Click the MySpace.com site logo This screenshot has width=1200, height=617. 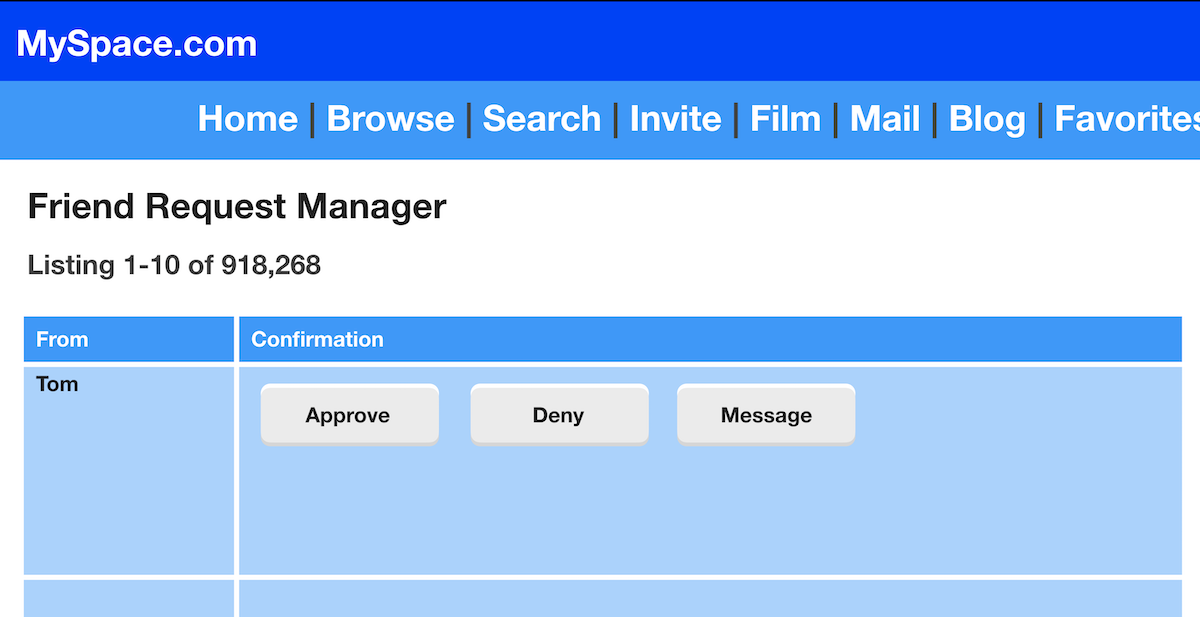137,43
